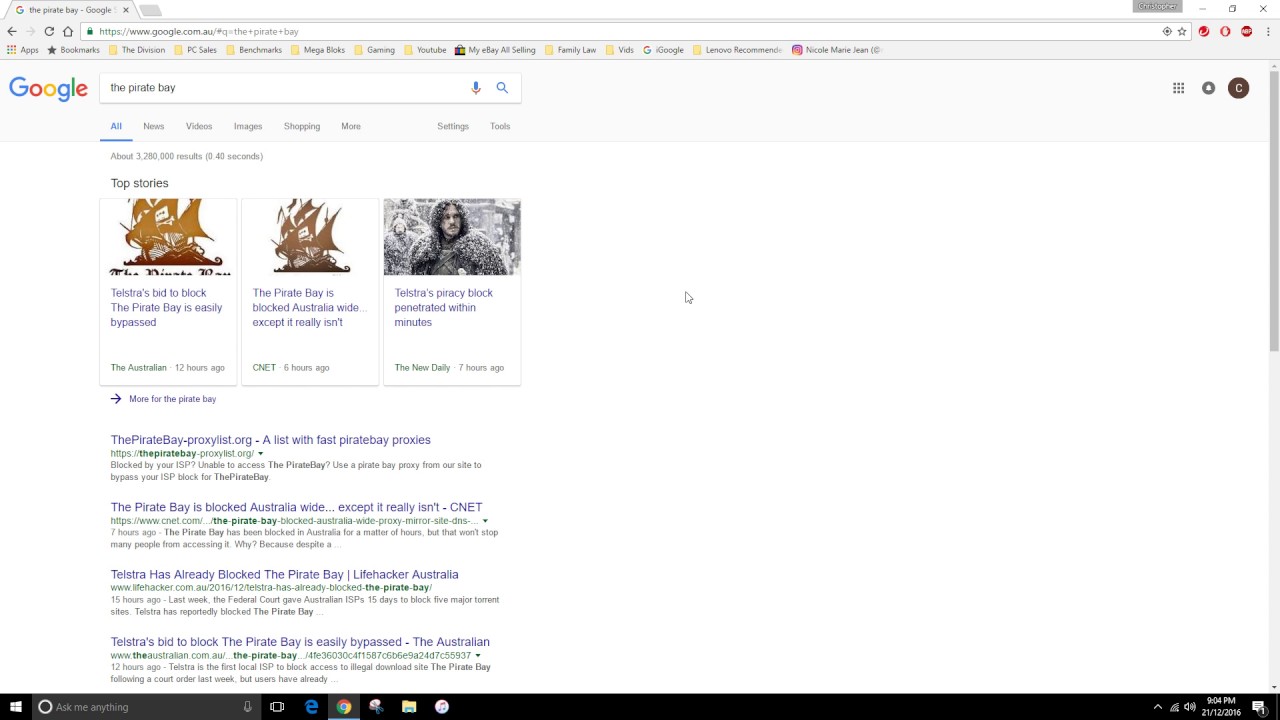Open Lifehacker Australia Telstra result

[x=285, y=575]
